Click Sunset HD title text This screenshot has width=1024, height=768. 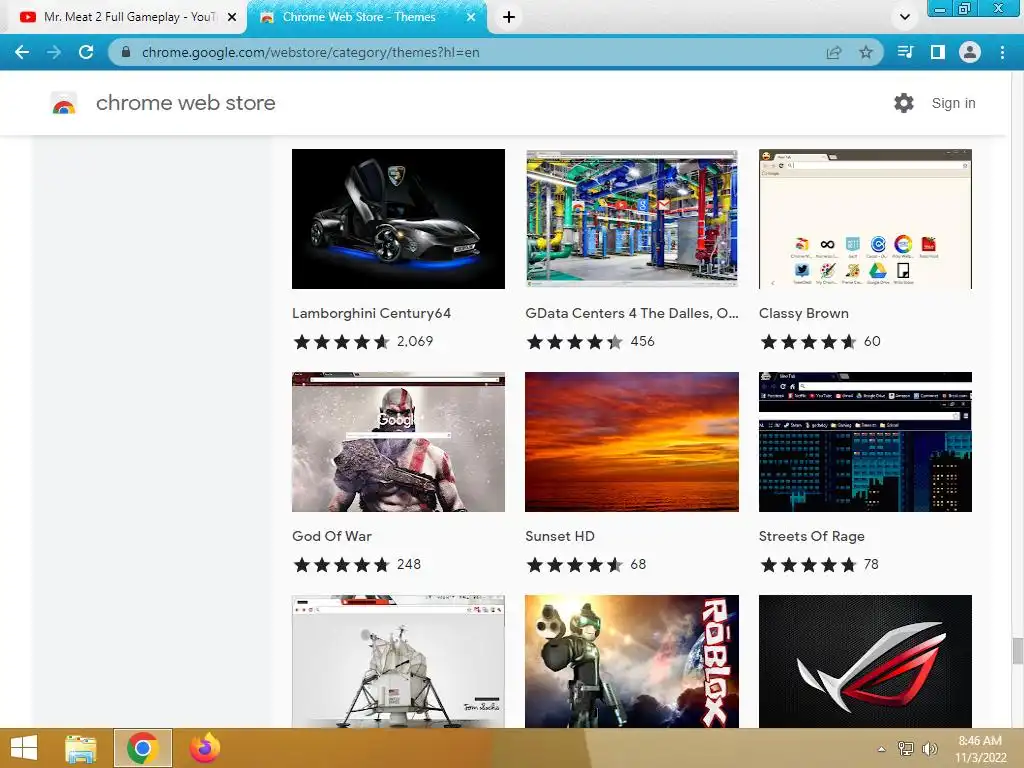(560, 536)
